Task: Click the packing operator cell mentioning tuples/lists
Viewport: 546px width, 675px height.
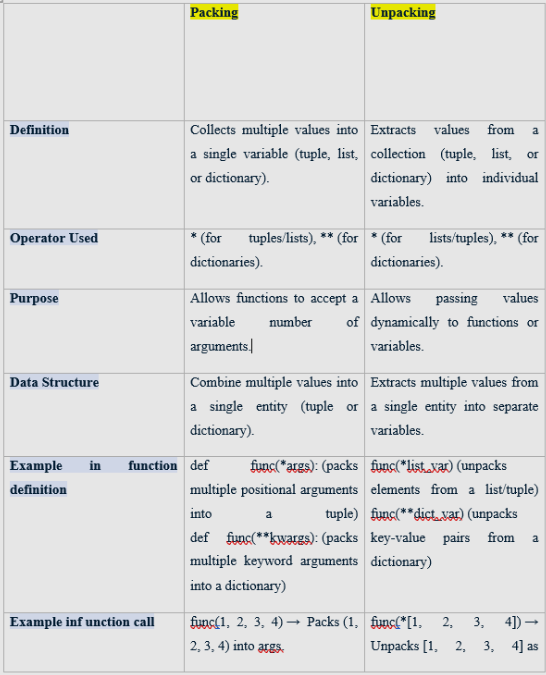Action: 274,250
